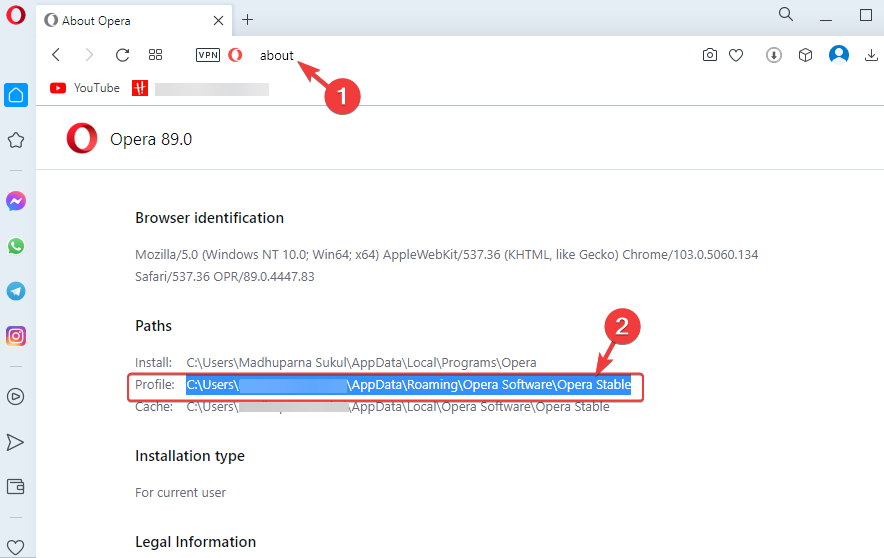Open the Opera main menu logo
Screen dimensions: 884x558
tap(16, 15)
